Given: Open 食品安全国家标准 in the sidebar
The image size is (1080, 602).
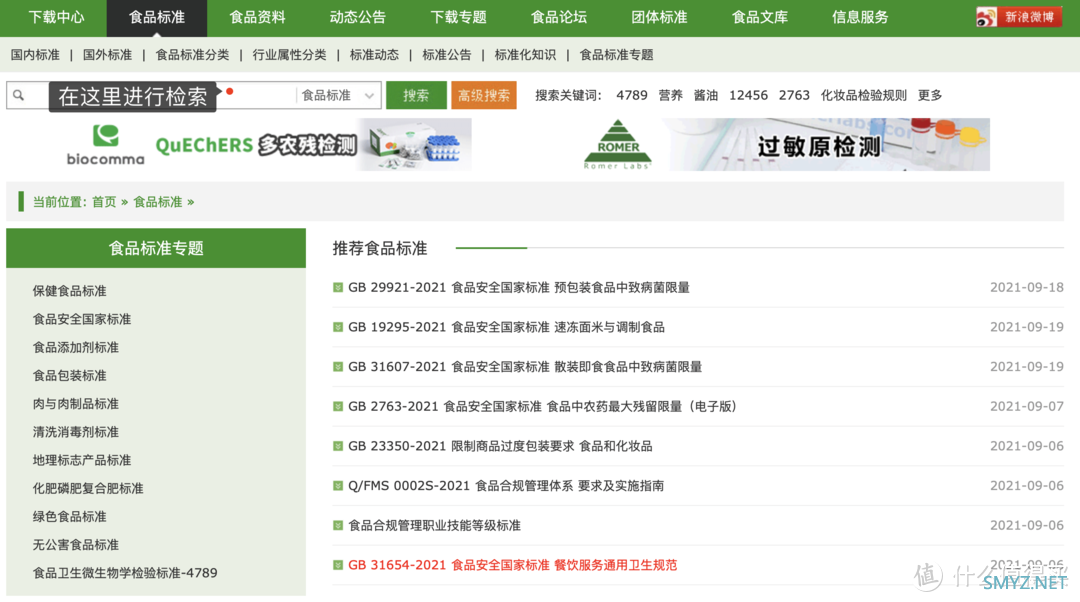Looking at the screenshot, I should coord(82,319).
